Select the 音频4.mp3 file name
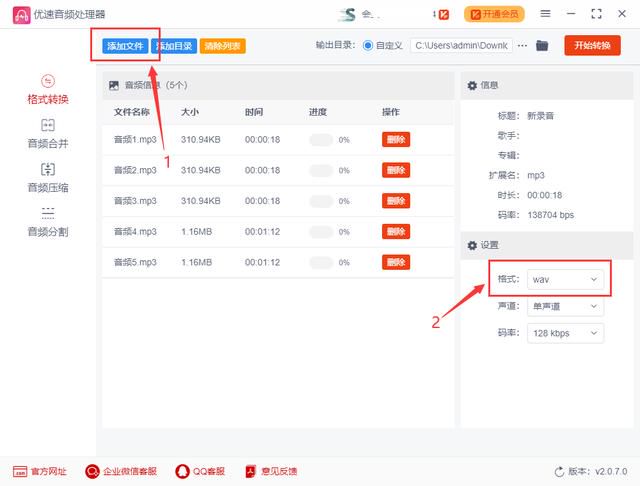The image size is (640, 486). [x=135, y=231]
